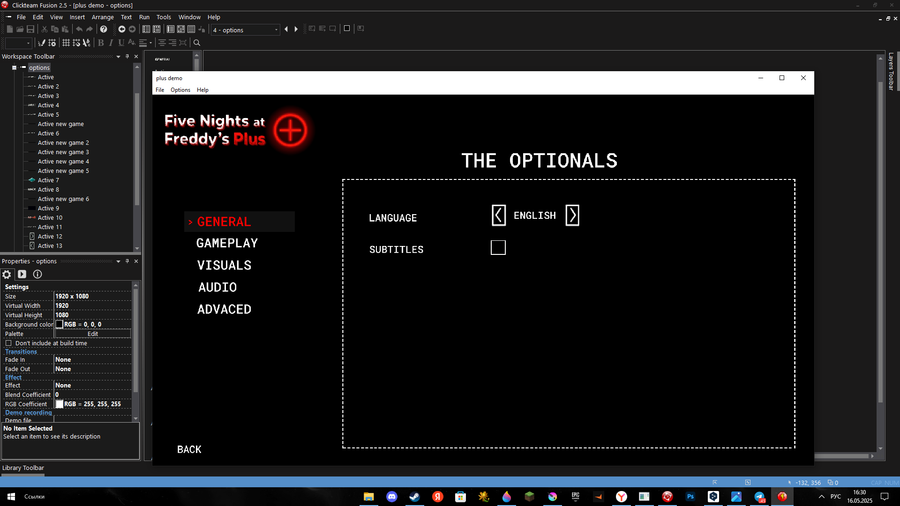Screen dimensions: 900x506
Task: Click the Underline U formatting icon
Action: pyautogui.click(x=121, y=43)
